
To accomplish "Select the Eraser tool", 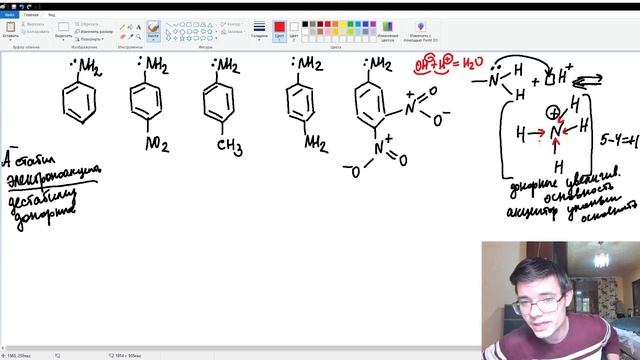I will click(122, 37).
